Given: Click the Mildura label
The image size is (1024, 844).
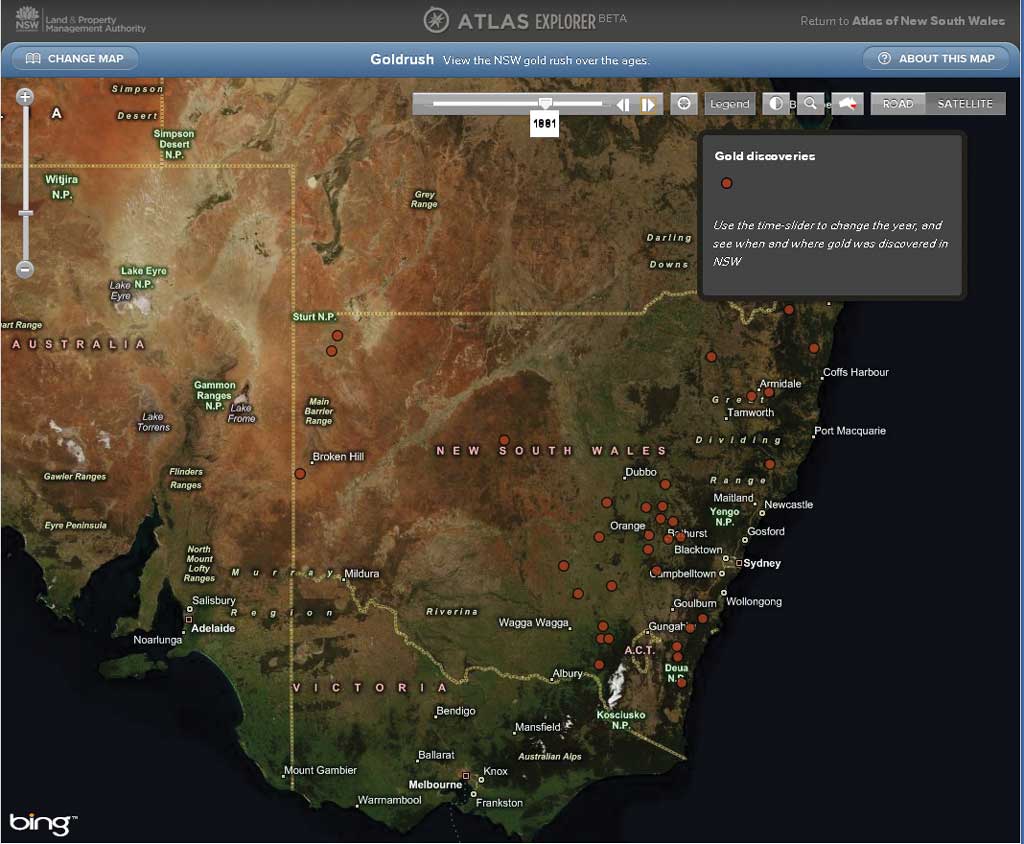Looking at the screenshot, I should 361,574.
